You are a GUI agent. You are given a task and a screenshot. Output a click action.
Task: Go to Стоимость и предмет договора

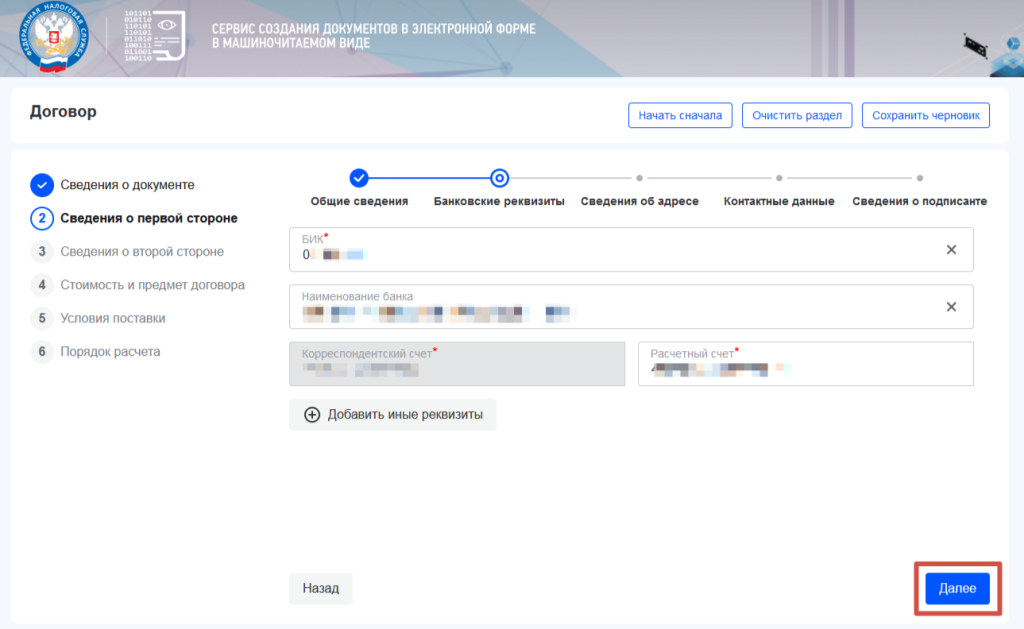pyautogui.click(x=152, y=285)
